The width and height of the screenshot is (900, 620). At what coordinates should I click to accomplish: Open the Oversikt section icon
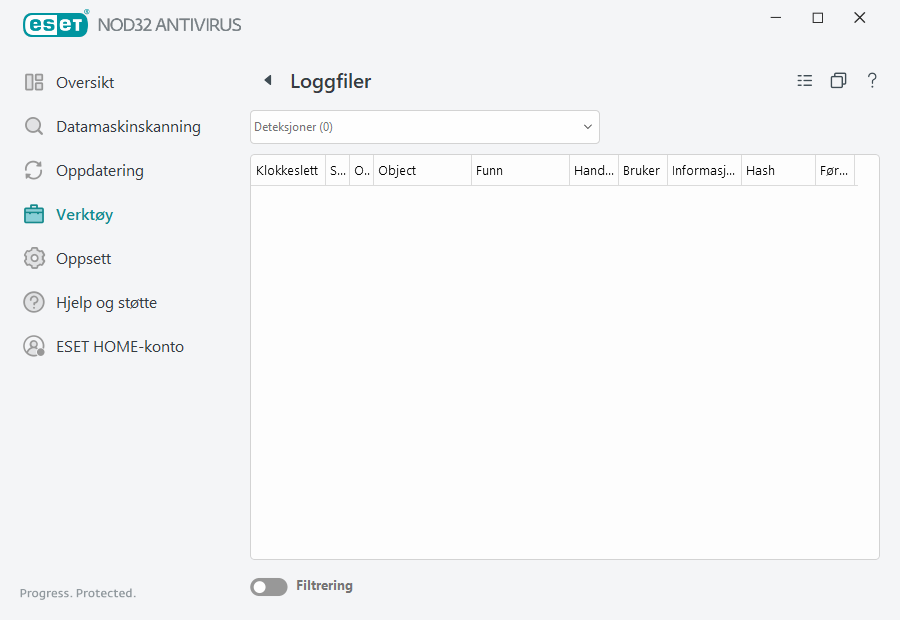pos(33,83)
